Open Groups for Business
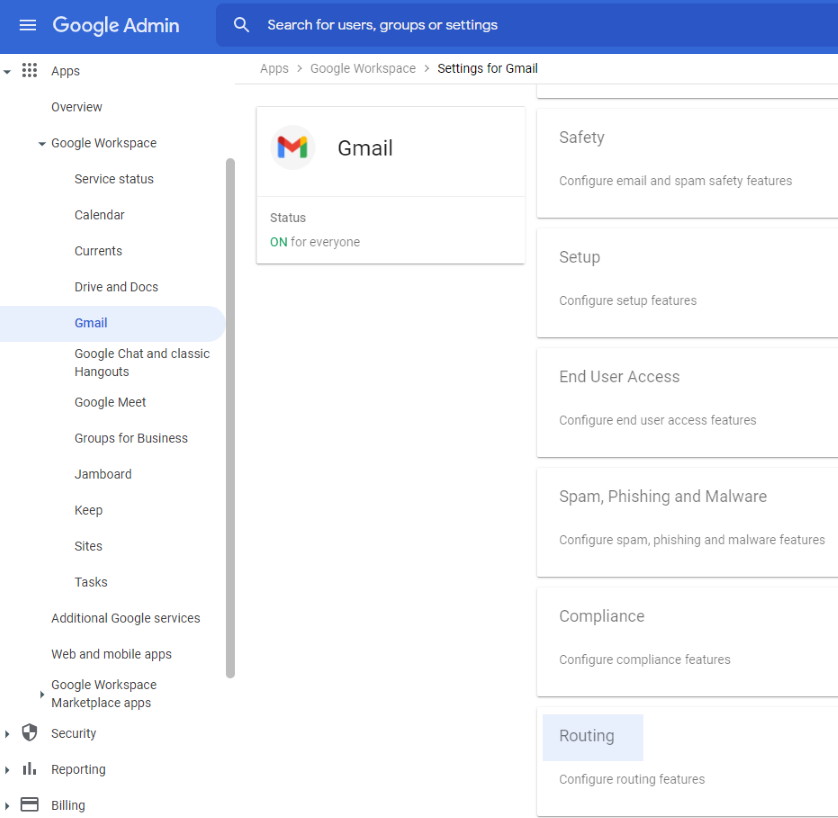 click(131, 438)
